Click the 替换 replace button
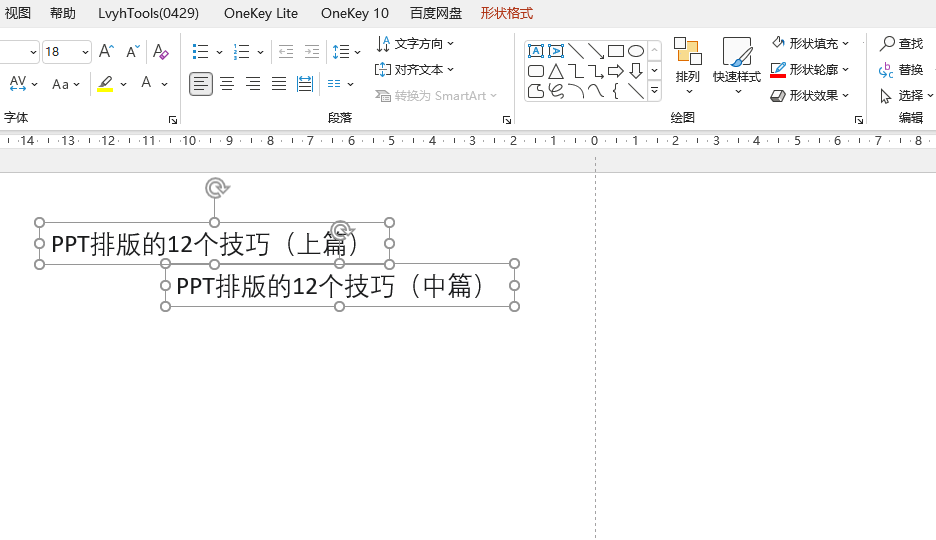Image resolution: width=936 pixels, height=540 pixels. pos(901,70)
